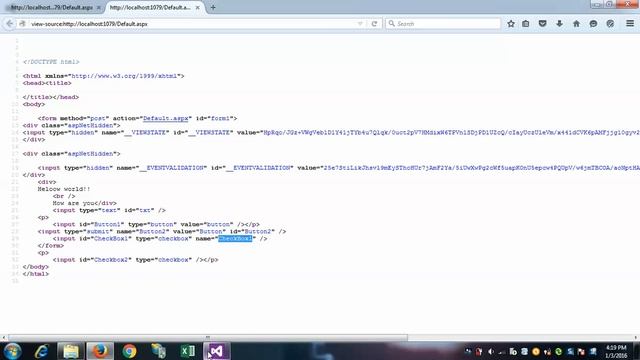Click the green circular sync tray icon

[558, 351]
